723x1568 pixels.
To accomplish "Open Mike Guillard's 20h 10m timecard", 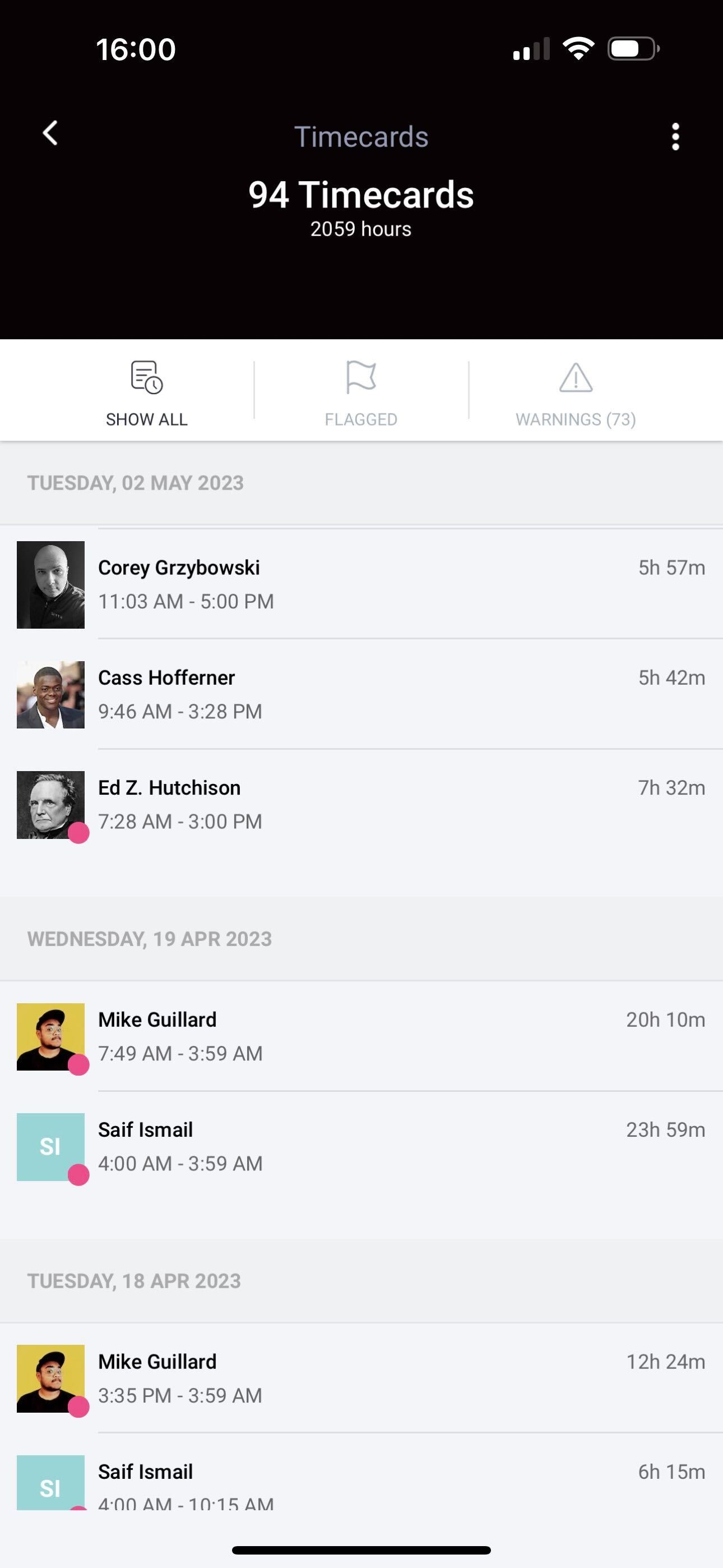I will click(x=402, y=1036).
